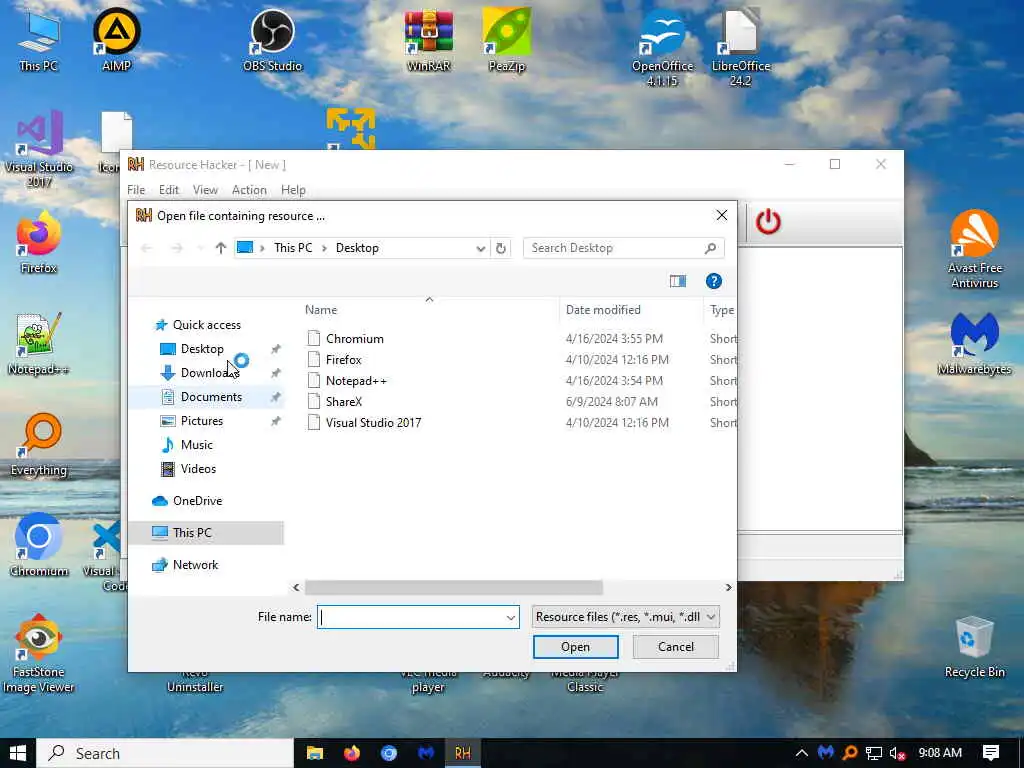The width and height of the screenshot is (1024, 768).
Task: Go up one folder level with the arrow
Action: pyautogui.click(x=221, y=248)
